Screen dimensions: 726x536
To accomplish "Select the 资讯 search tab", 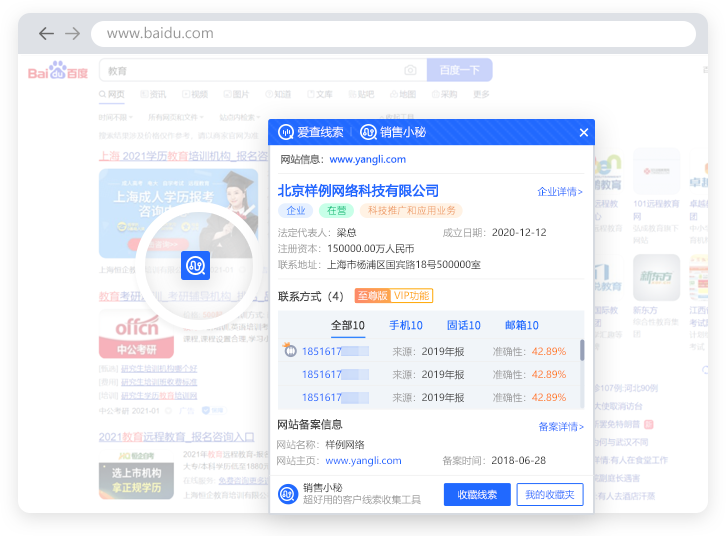I will coord(153,94).
